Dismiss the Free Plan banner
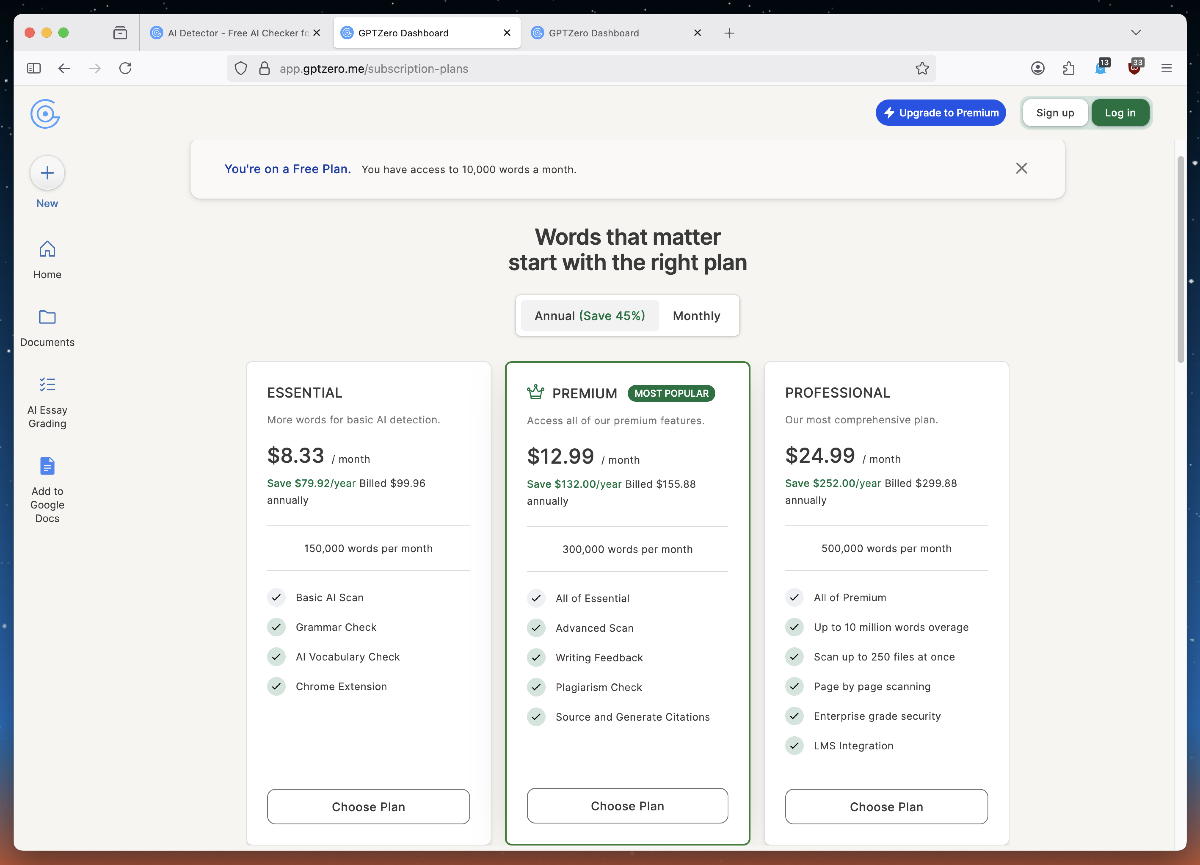This screenshot has height=865, width=1200. point(1021,168)
